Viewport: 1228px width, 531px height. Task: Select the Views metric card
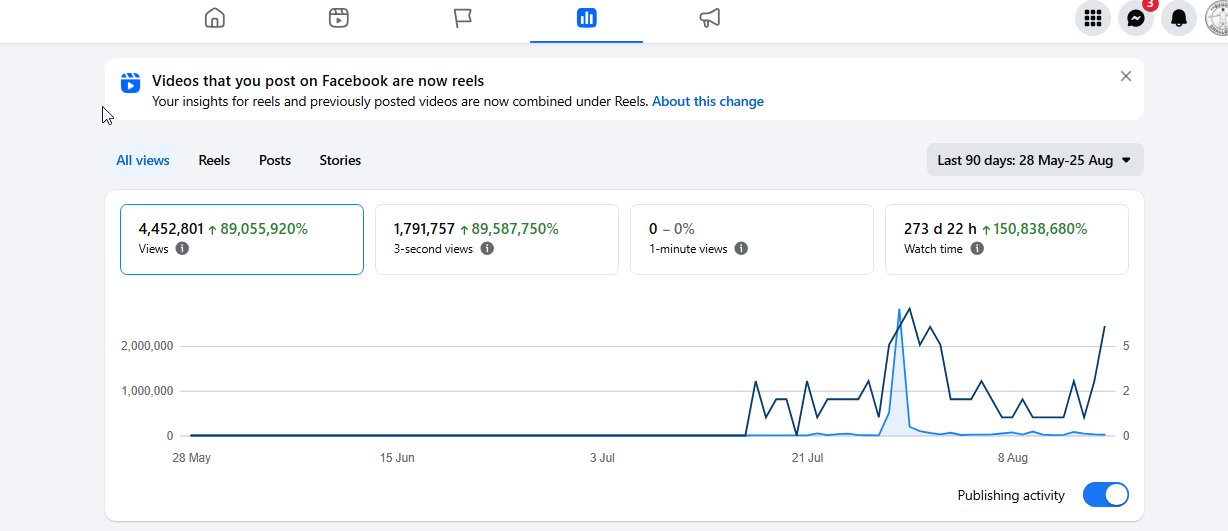242,239
